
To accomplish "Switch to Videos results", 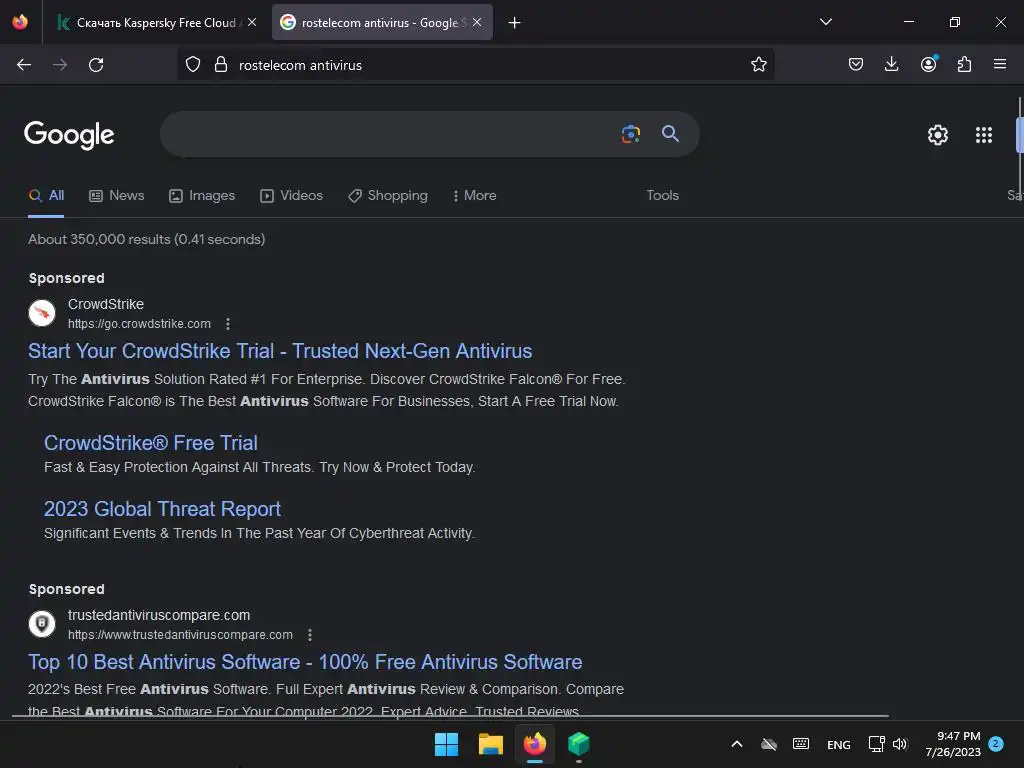I will coord(291,195).
